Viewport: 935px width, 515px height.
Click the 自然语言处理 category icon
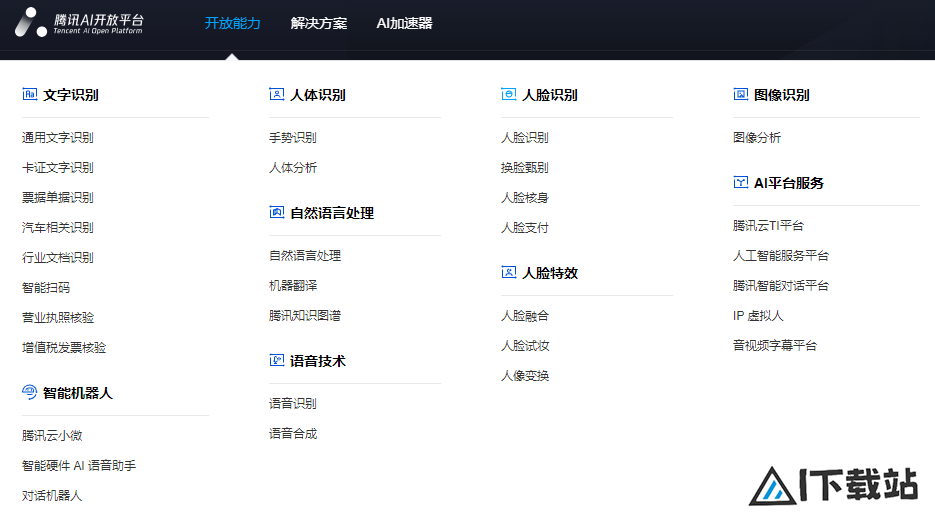click(277, 212)
